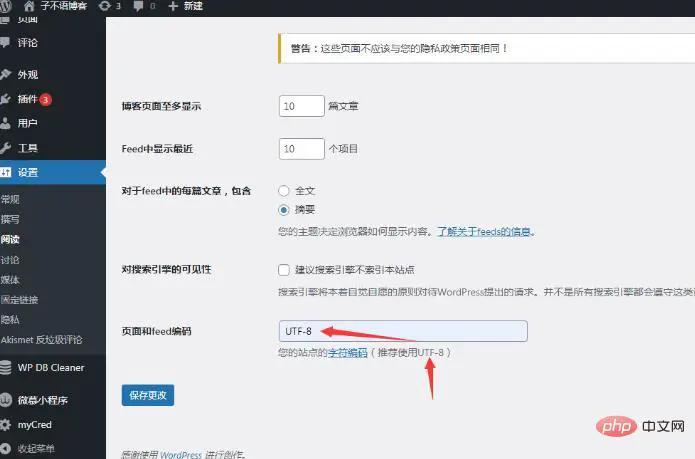Open the 字符编码 character encoding link
The height and width of the screenshot is (459, 695).
coord(348,353)
